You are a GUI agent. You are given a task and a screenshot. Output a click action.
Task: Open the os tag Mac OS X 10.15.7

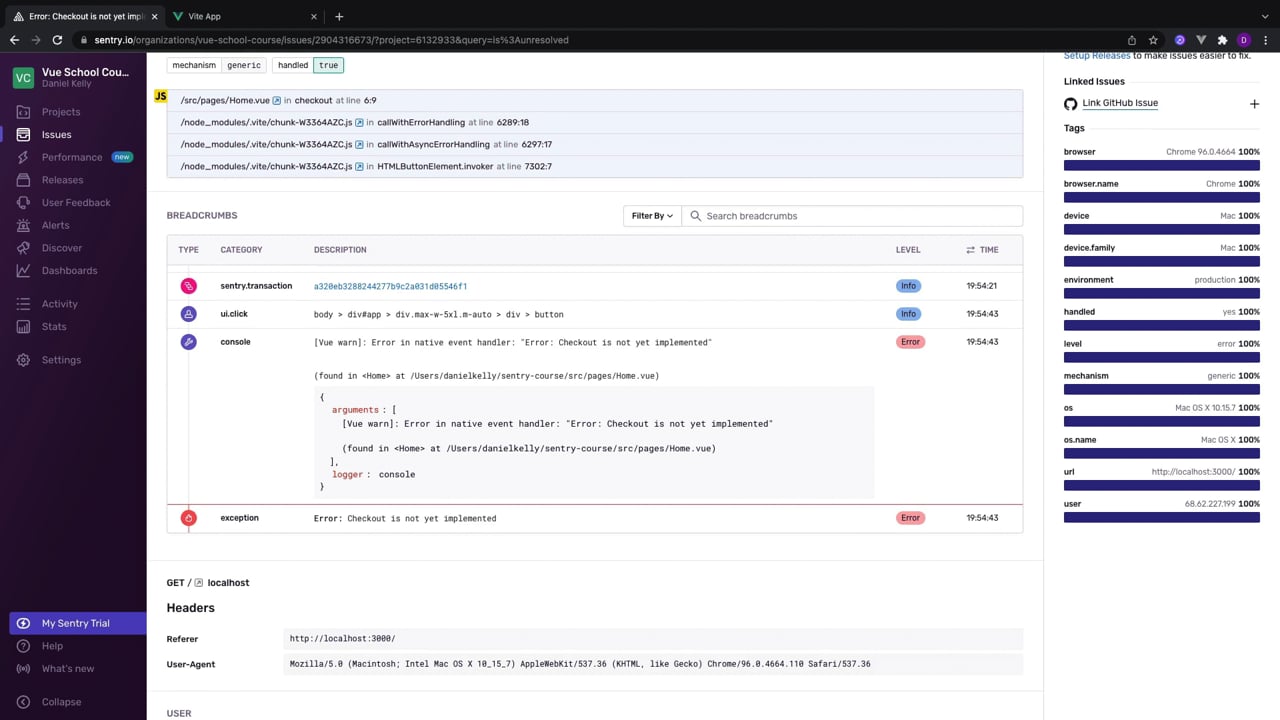coord(1205,408)
